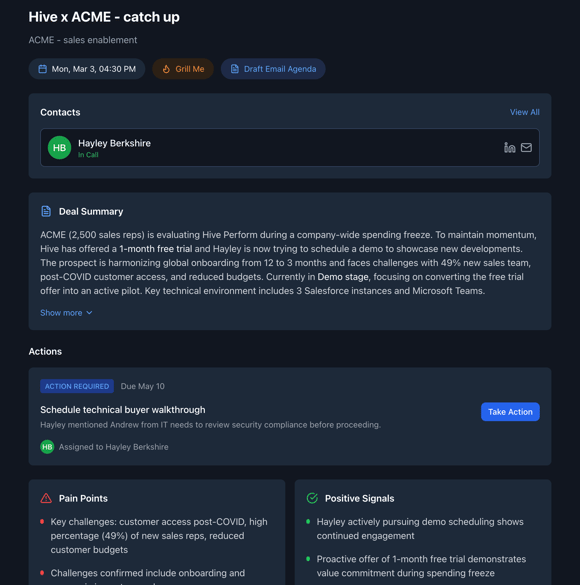Open the Grill Me practice session

(x=183, y=69)
